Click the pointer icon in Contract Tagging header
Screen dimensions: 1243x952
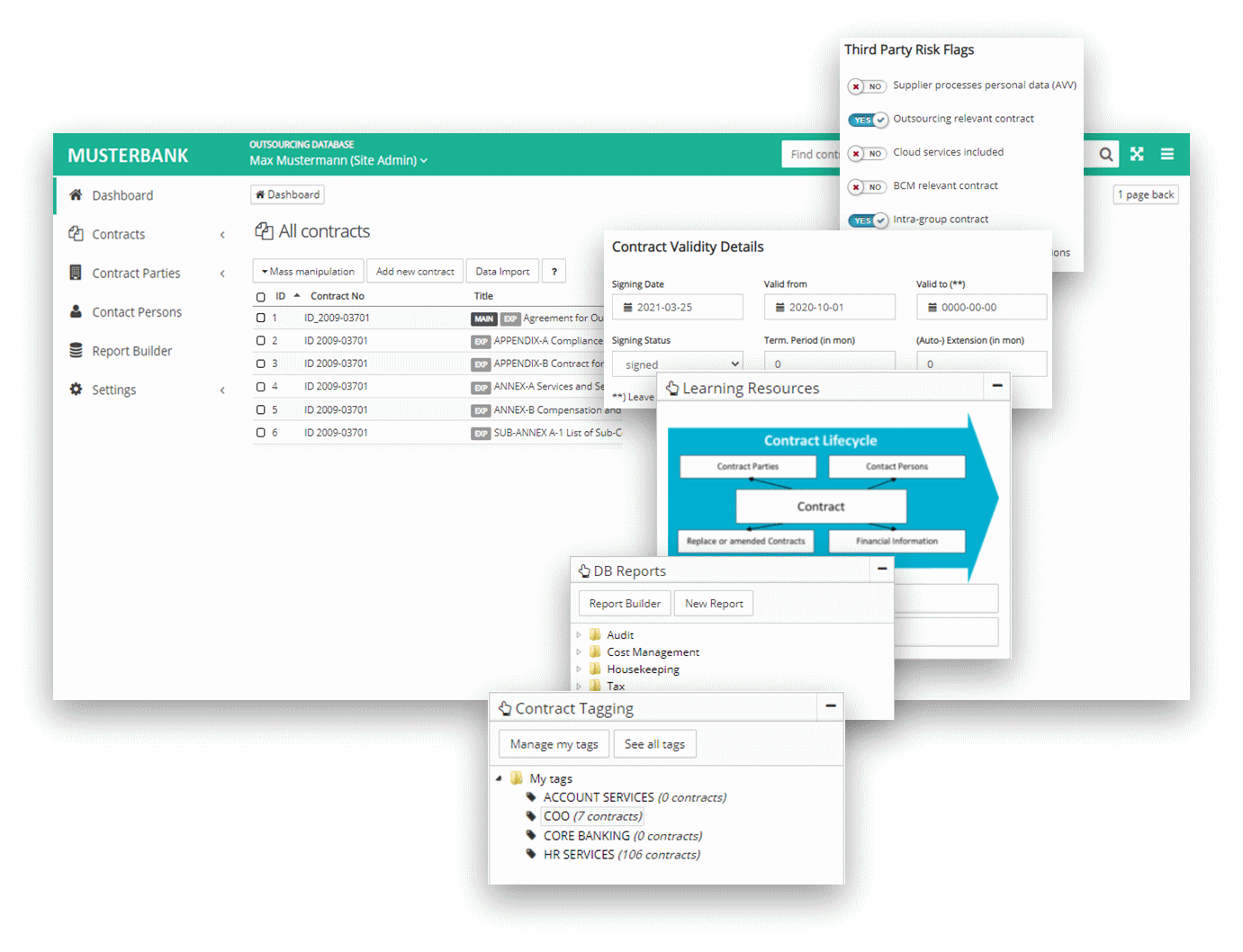[x=505, y=708]
